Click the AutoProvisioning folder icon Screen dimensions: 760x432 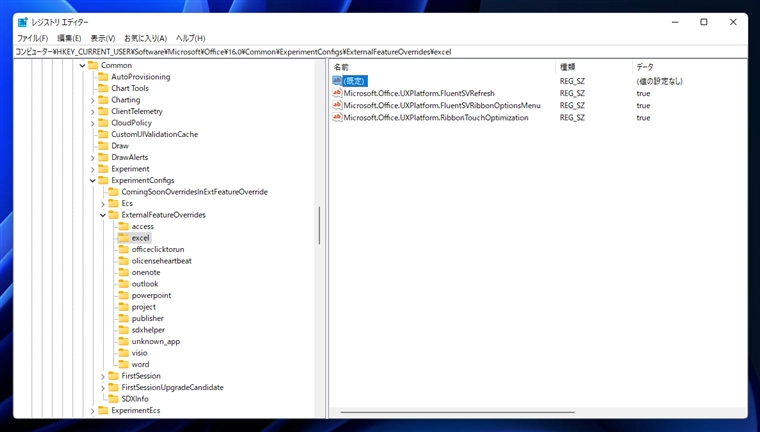click(103, 77)
